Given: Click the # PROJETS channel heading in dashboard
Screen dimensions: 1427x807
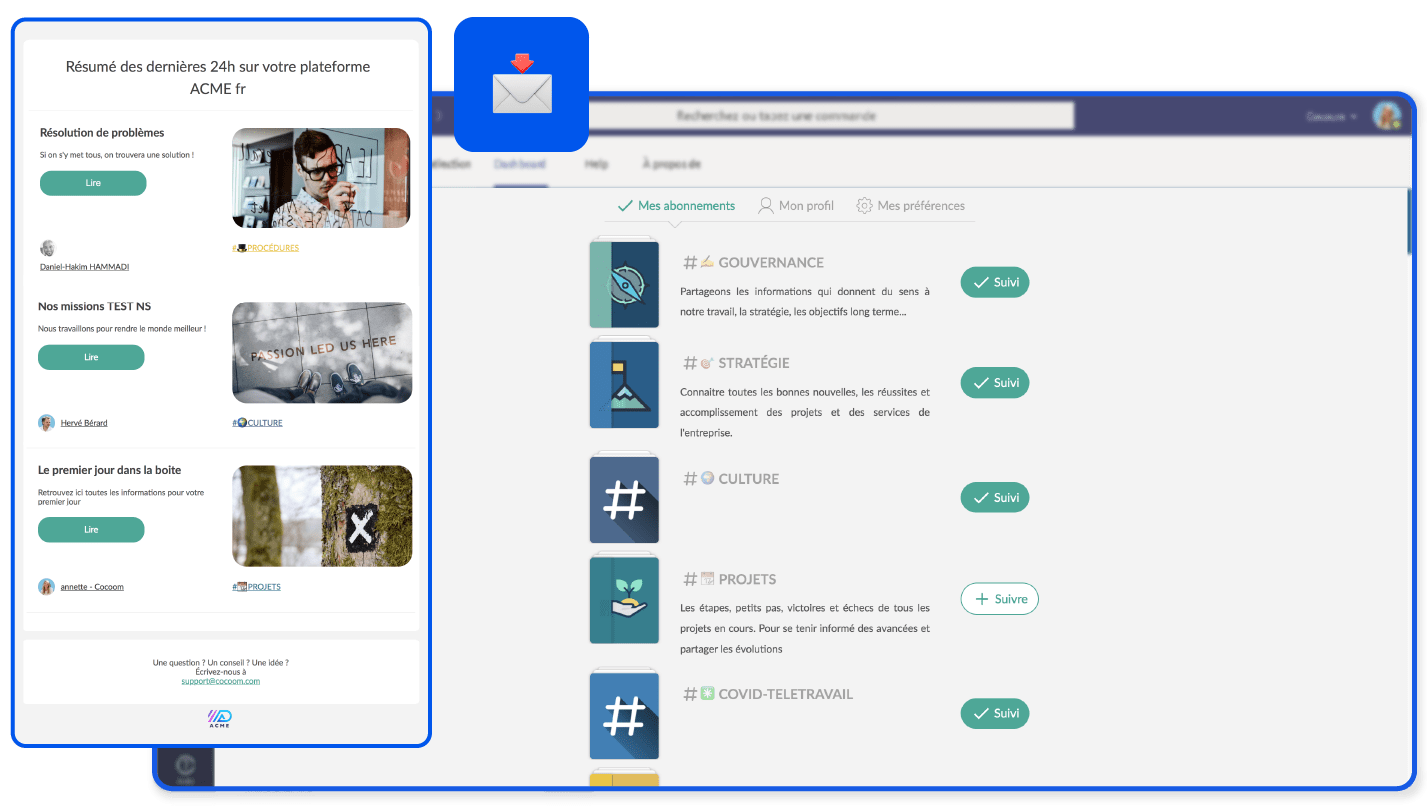Looking at the screenshot, I should point(729,579).
